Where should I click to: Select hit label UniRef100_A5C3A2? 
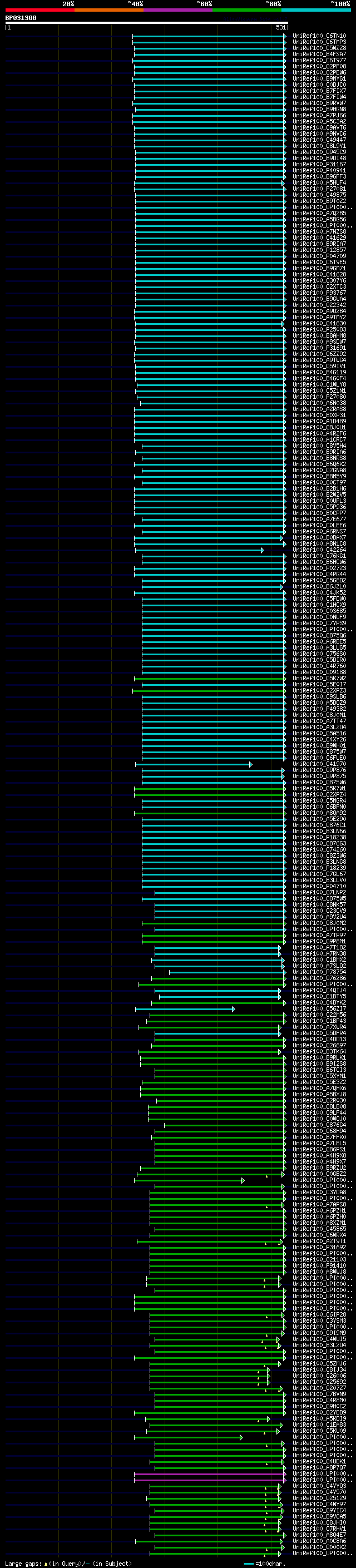[x=319, y=122]
